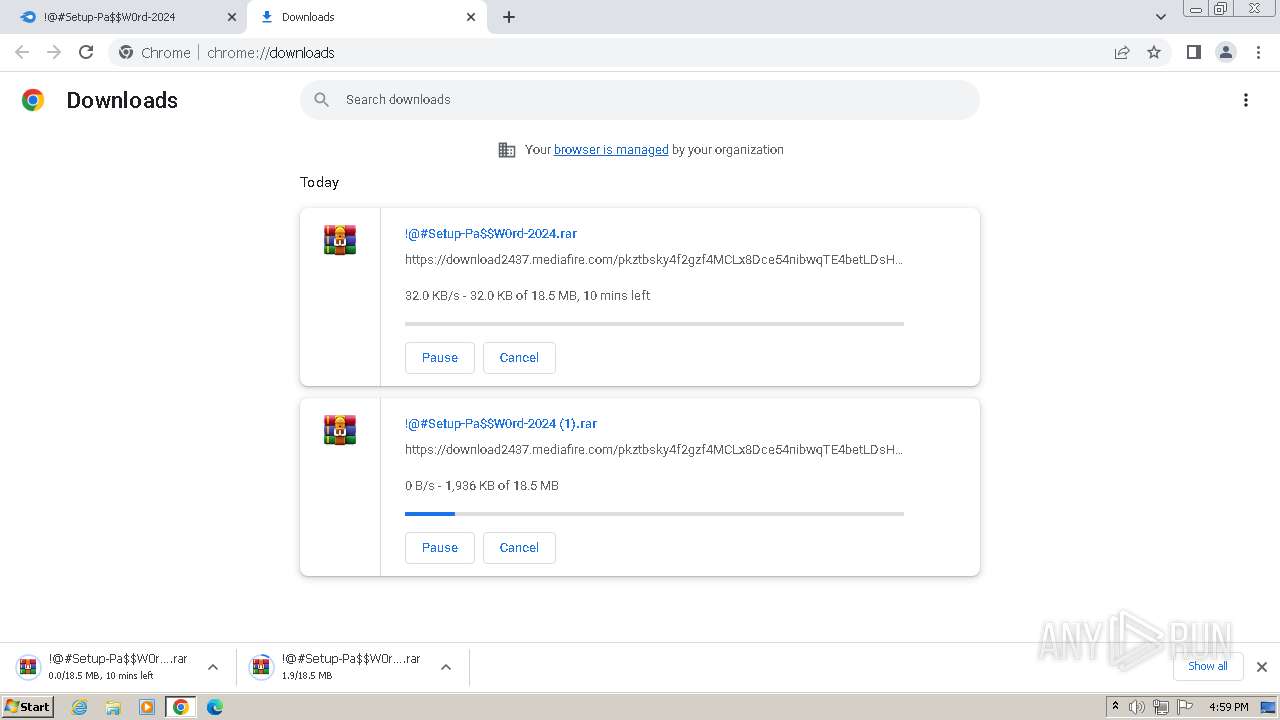Pause the !@#Setup-Pa$$W0rd-2024.rar download

point(440,358)
